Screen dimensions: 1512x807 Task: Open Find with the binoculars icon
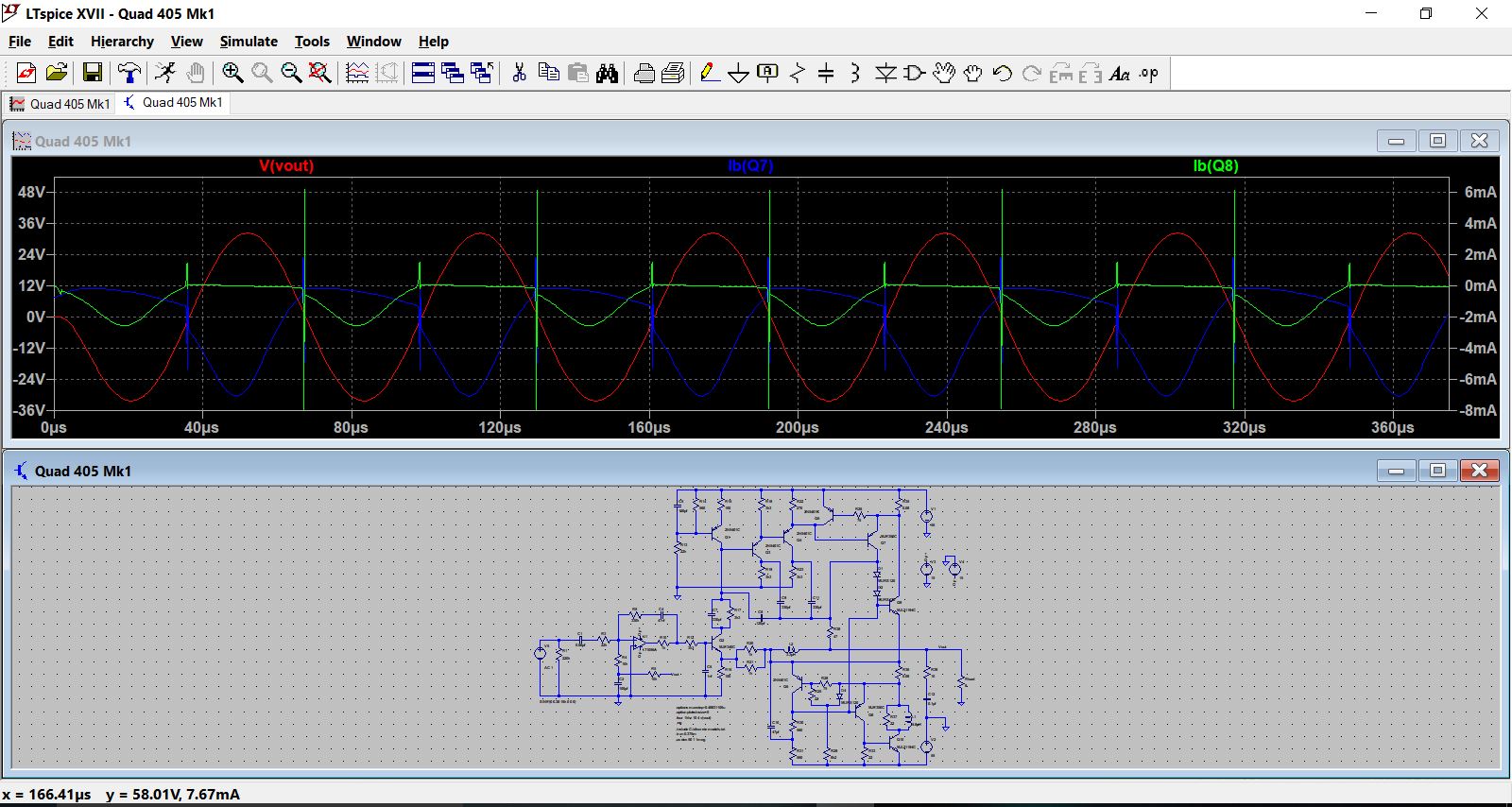coord(607,73)
